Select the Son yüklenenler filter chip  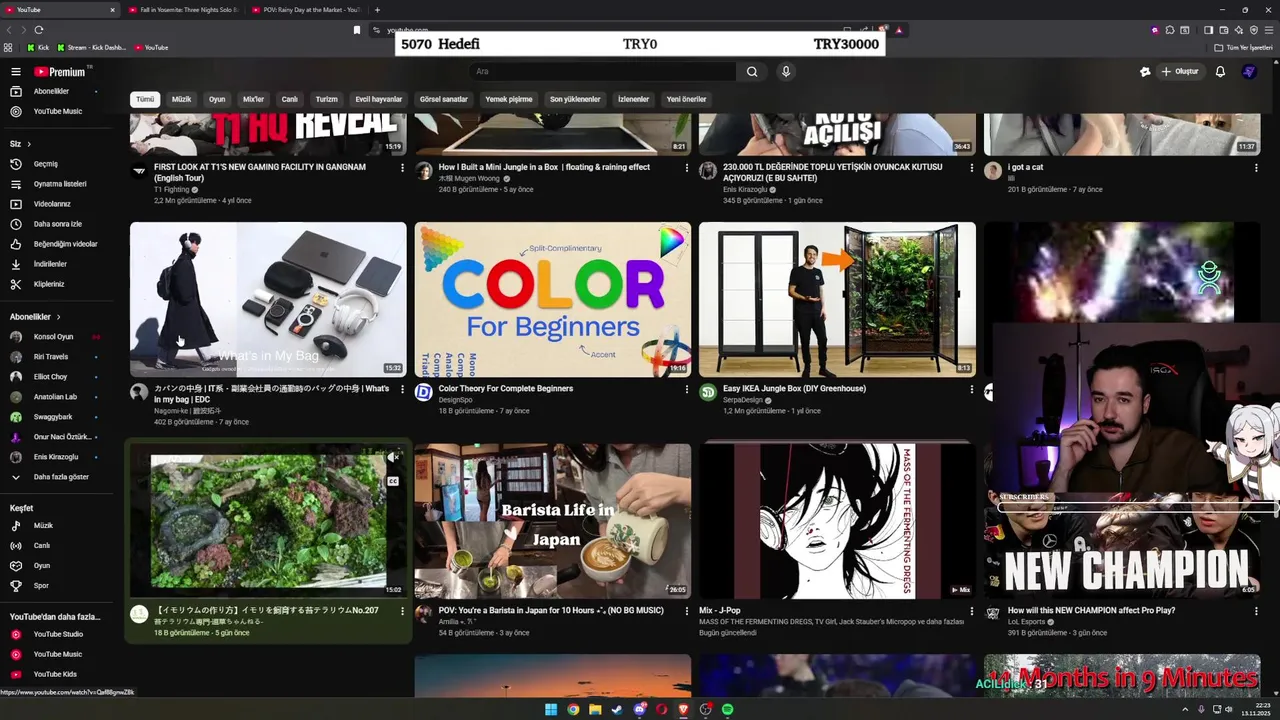coord(575,99)
